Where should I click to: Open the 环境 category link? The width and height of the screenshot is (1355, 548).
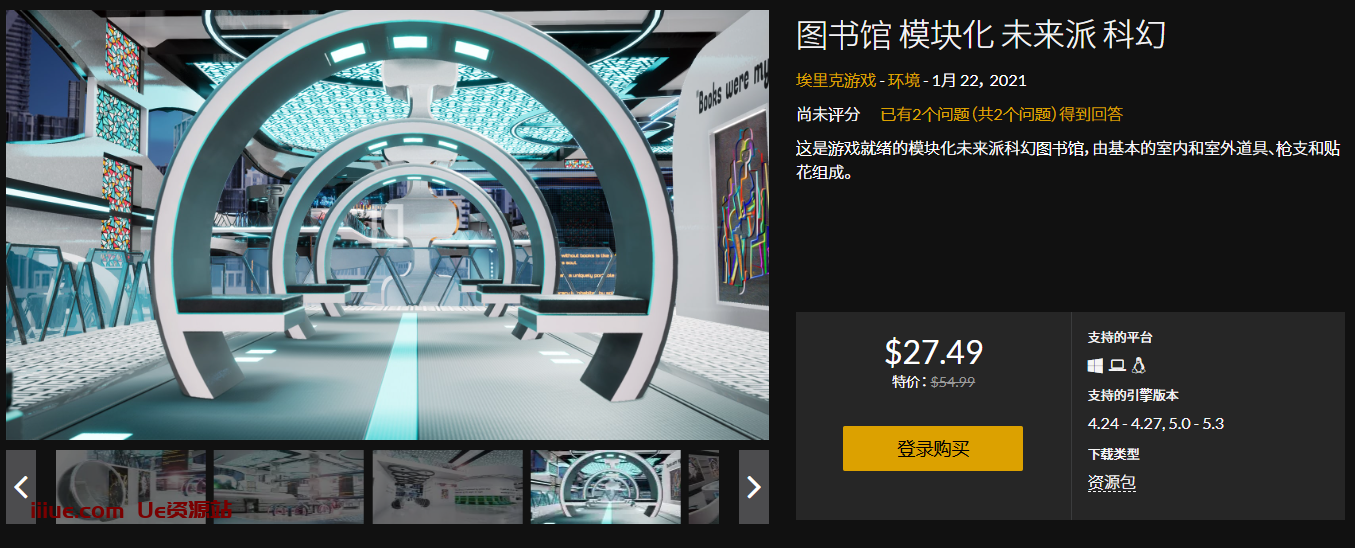click(x=902, y=80)
